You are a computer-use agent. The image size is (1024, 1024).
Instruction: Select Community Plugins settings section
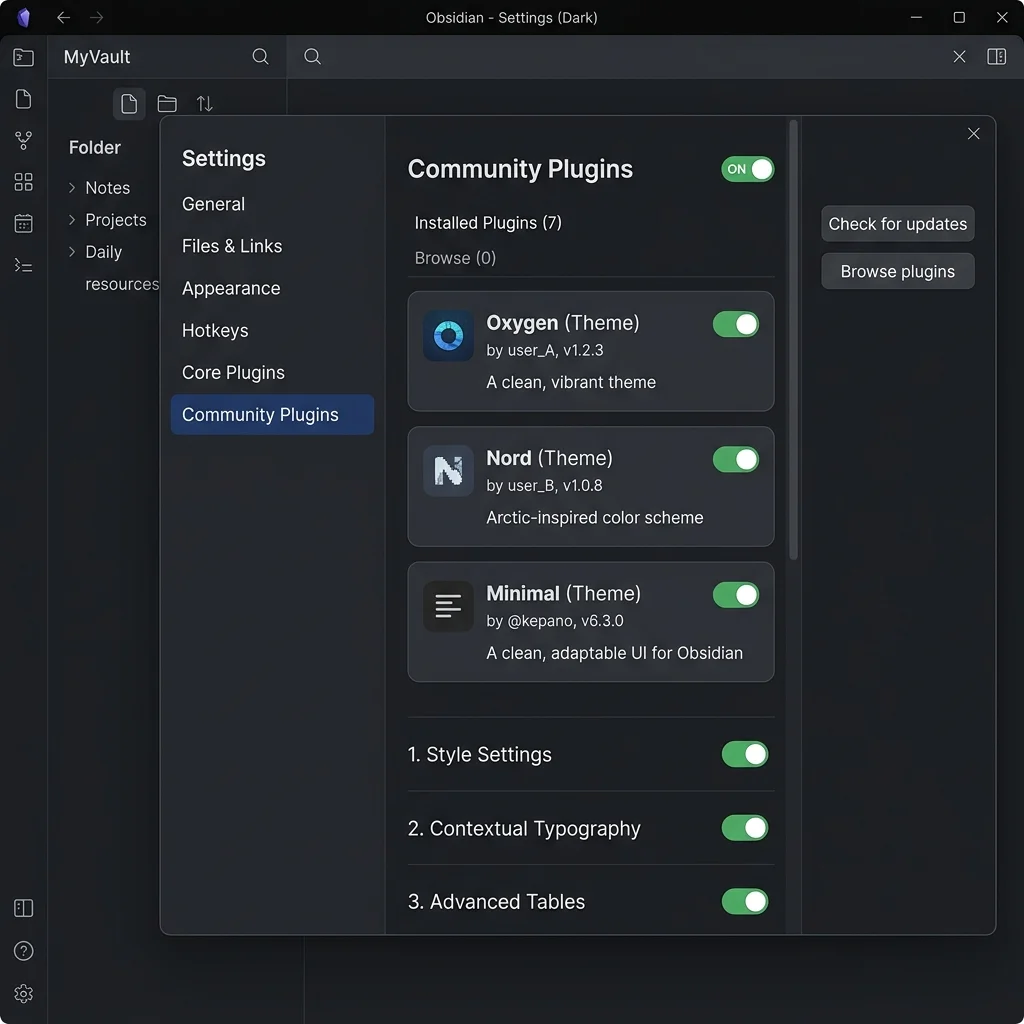[272, 415]
